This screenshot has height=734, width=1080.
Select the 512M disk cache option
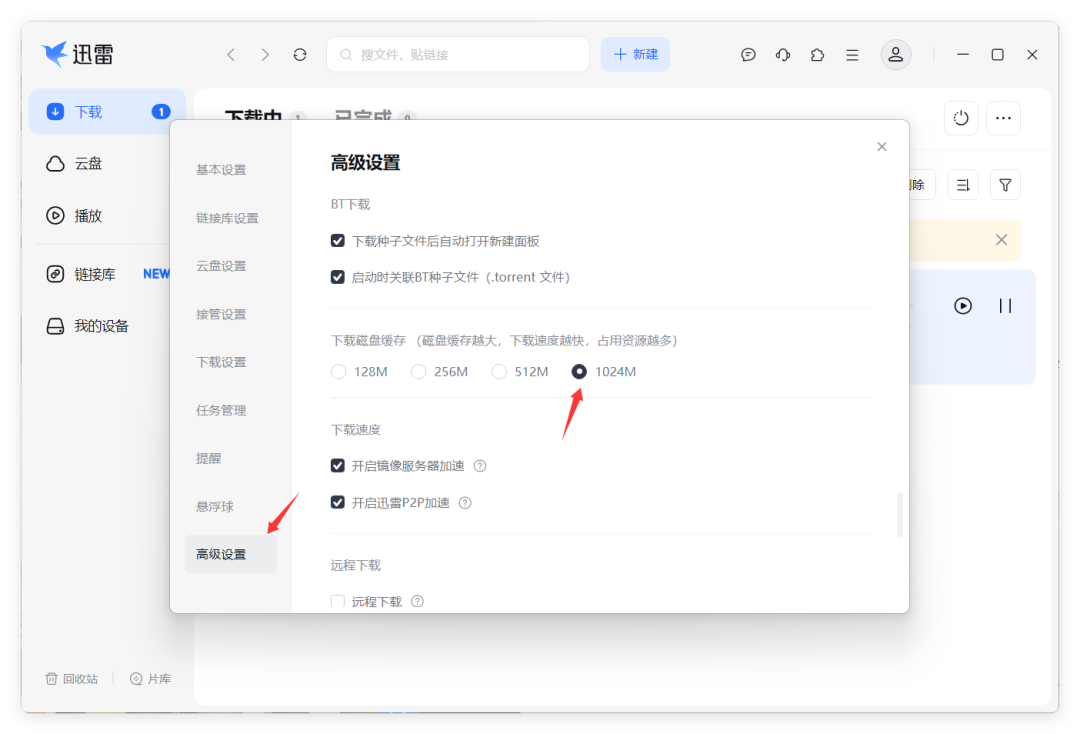tap(499, 372)
